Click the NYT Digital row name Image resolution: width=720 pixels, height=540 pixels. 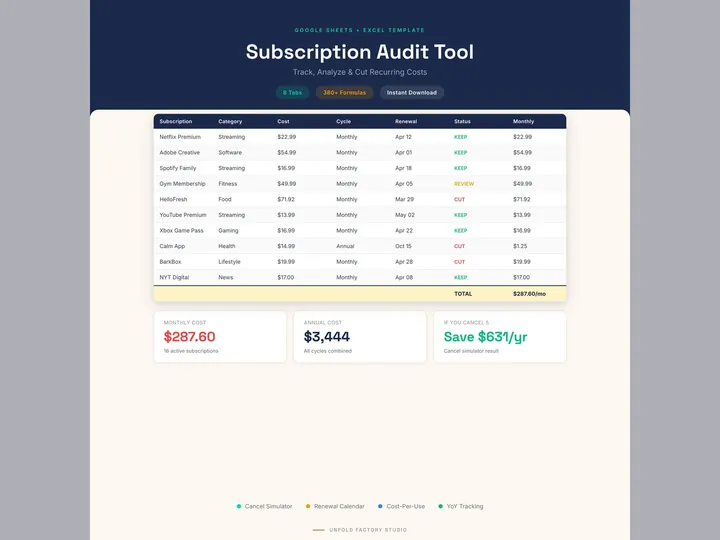coord(174,277)
